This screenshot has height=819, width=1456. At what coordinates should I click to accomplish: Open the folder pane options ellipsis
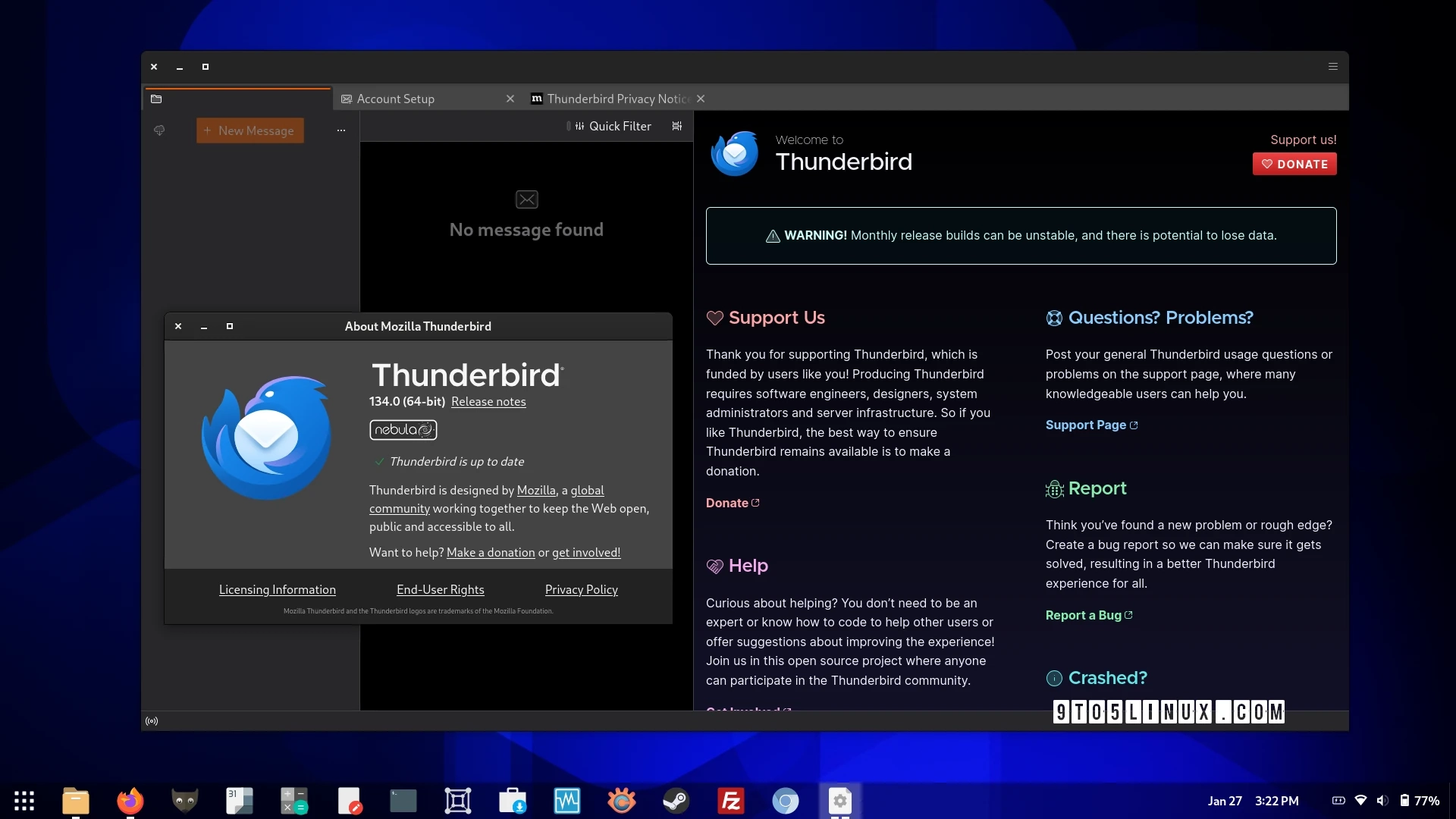341,130
